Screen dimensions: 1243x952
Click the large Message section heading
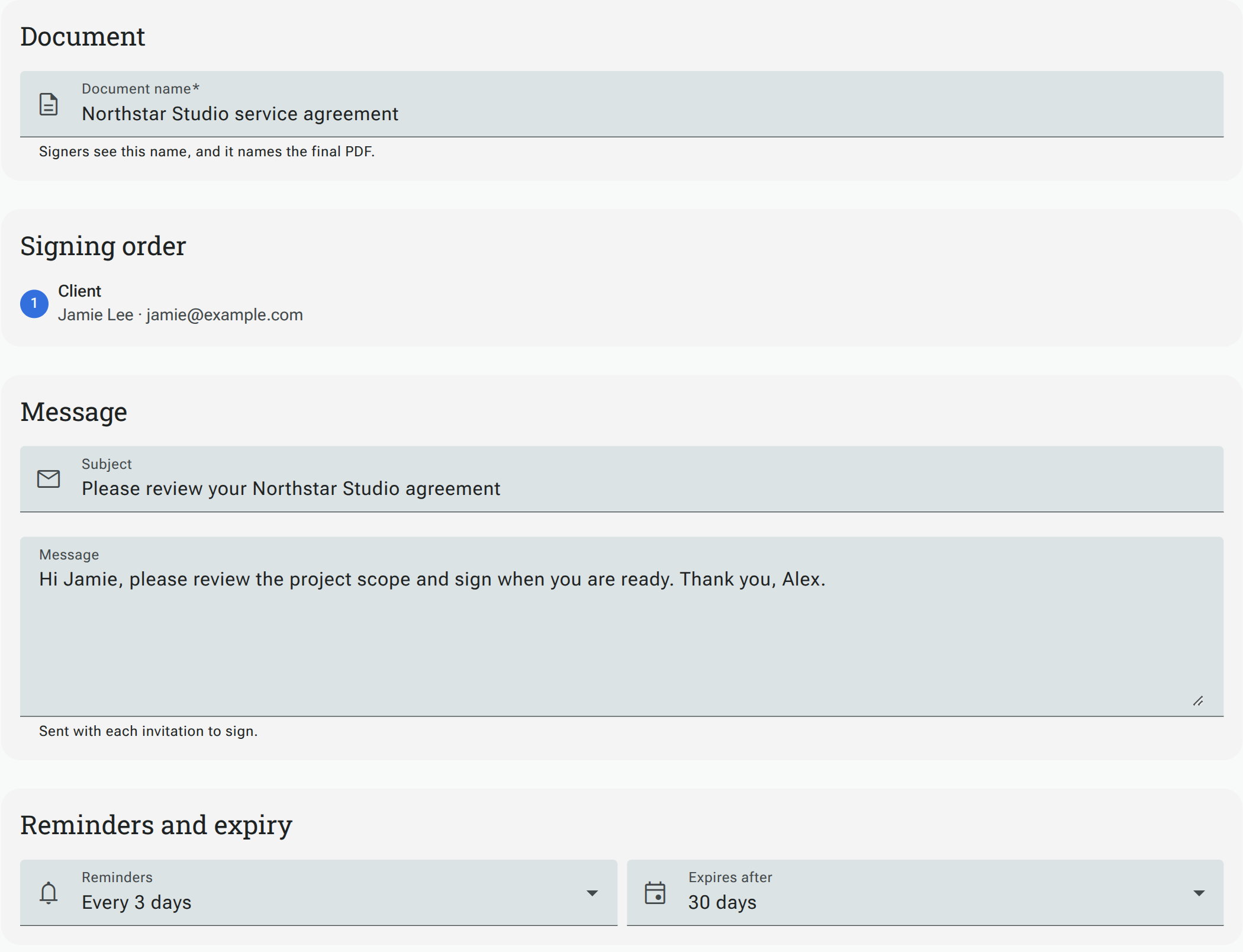[x=74, y=412]
